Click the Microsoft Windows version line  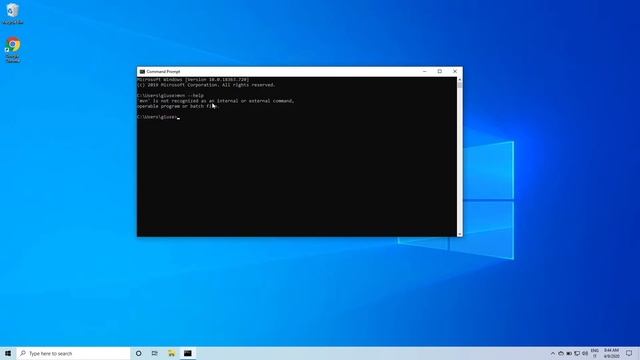(193, 80)
